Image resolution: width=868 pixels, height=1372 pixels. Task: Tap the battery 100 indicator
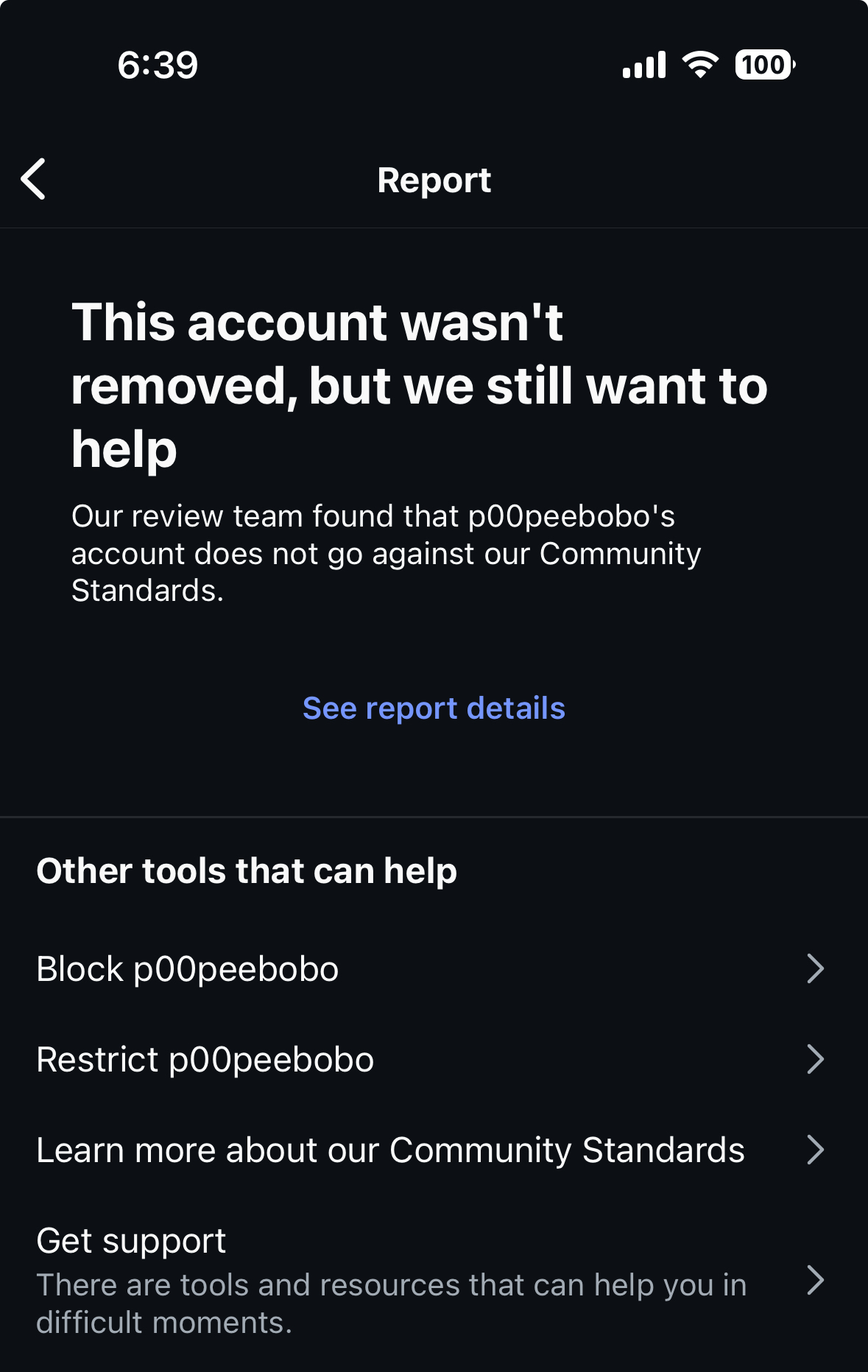(x=764, y=65)
